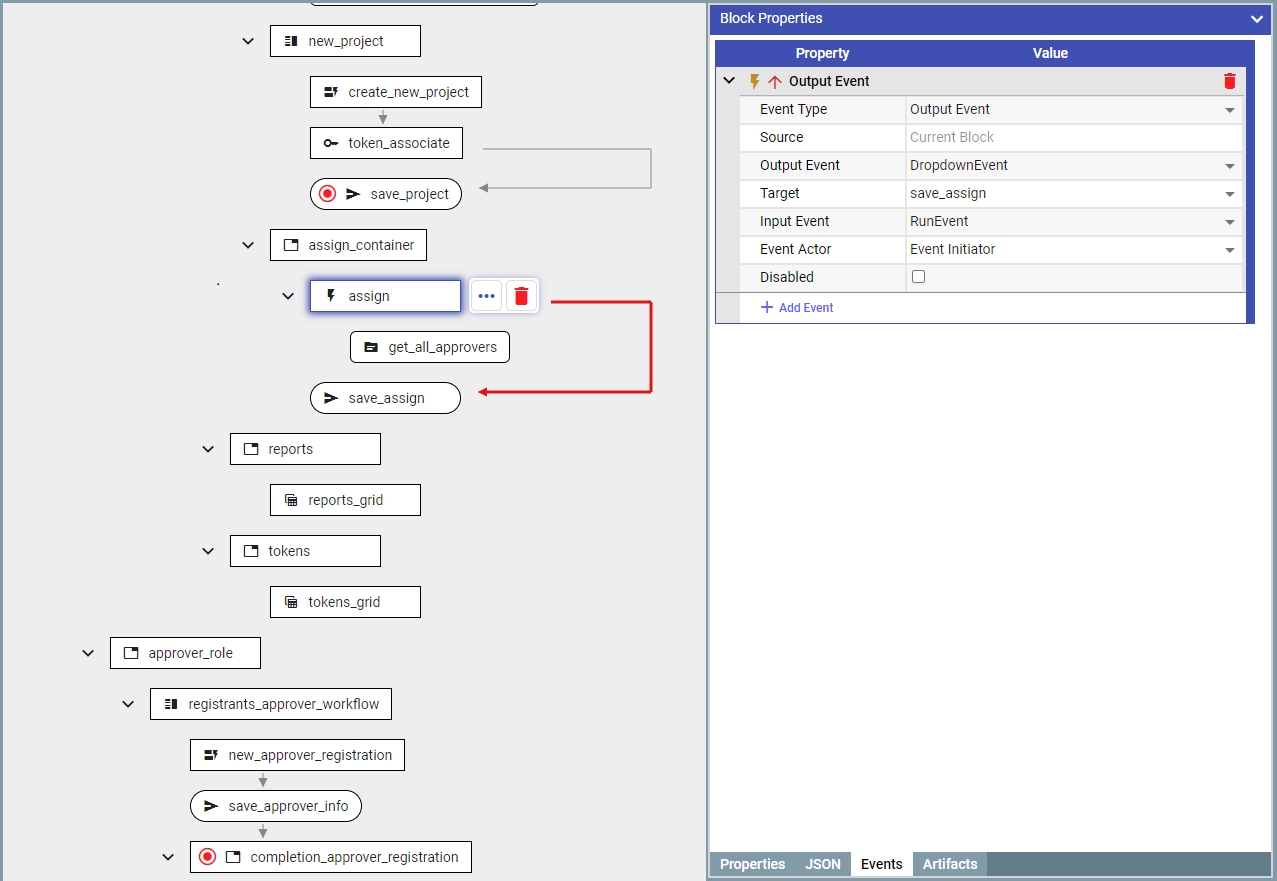Toggle the Disabled checkbox
Image resolution: width=1277 pixels, height=881 pixels.
(918, 277)
